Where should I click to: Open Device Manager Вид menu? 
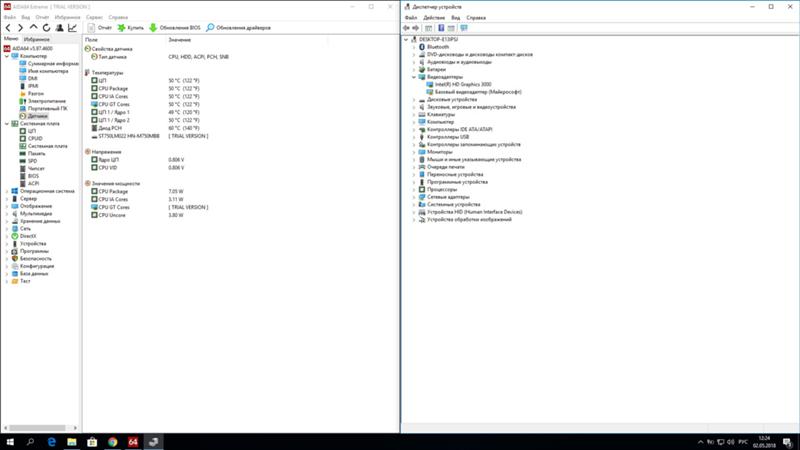[x=456, y=18]
